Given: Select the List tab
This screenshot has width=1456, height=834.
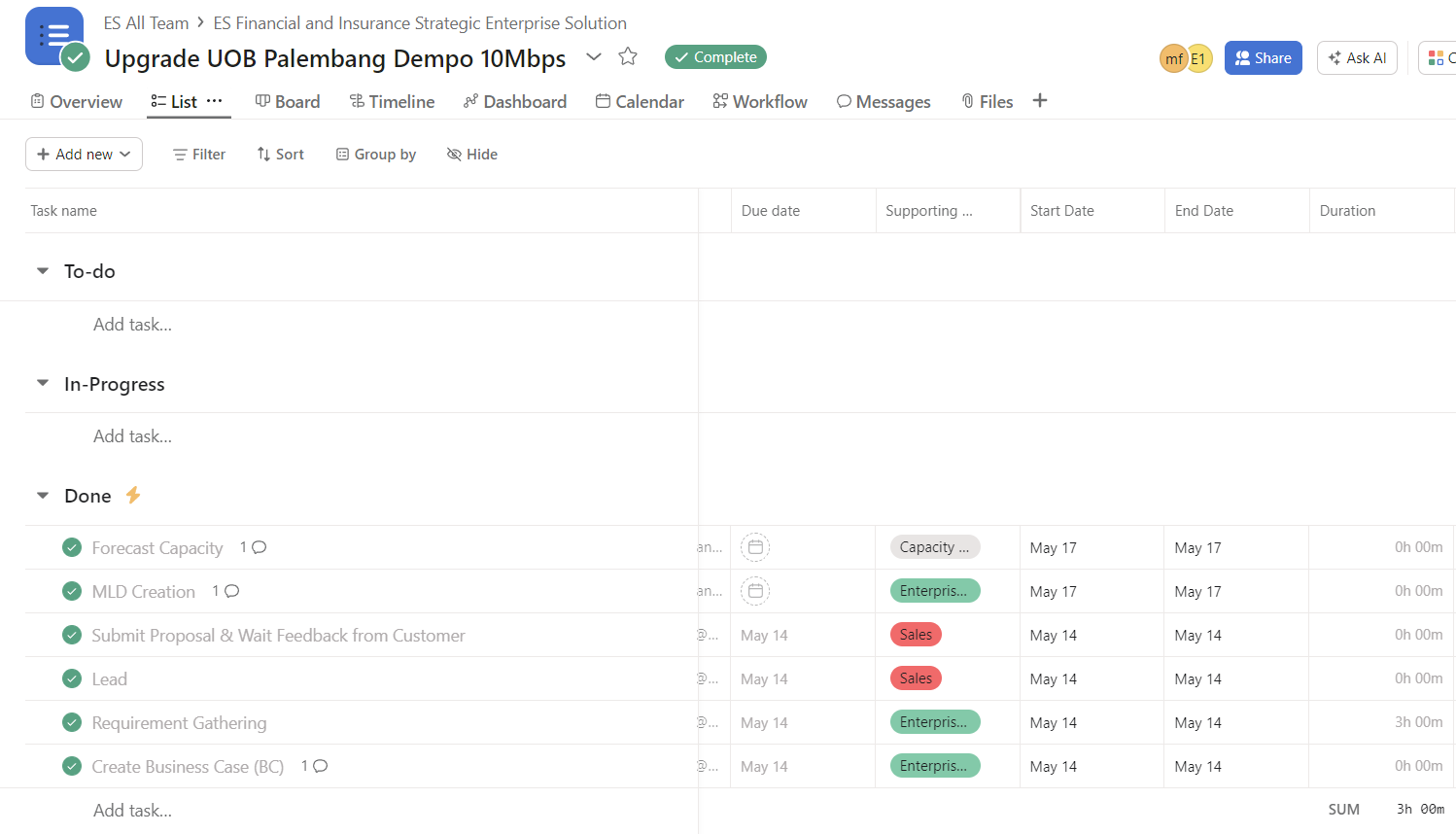Looking at the screenshot, I should click(174, 102).
